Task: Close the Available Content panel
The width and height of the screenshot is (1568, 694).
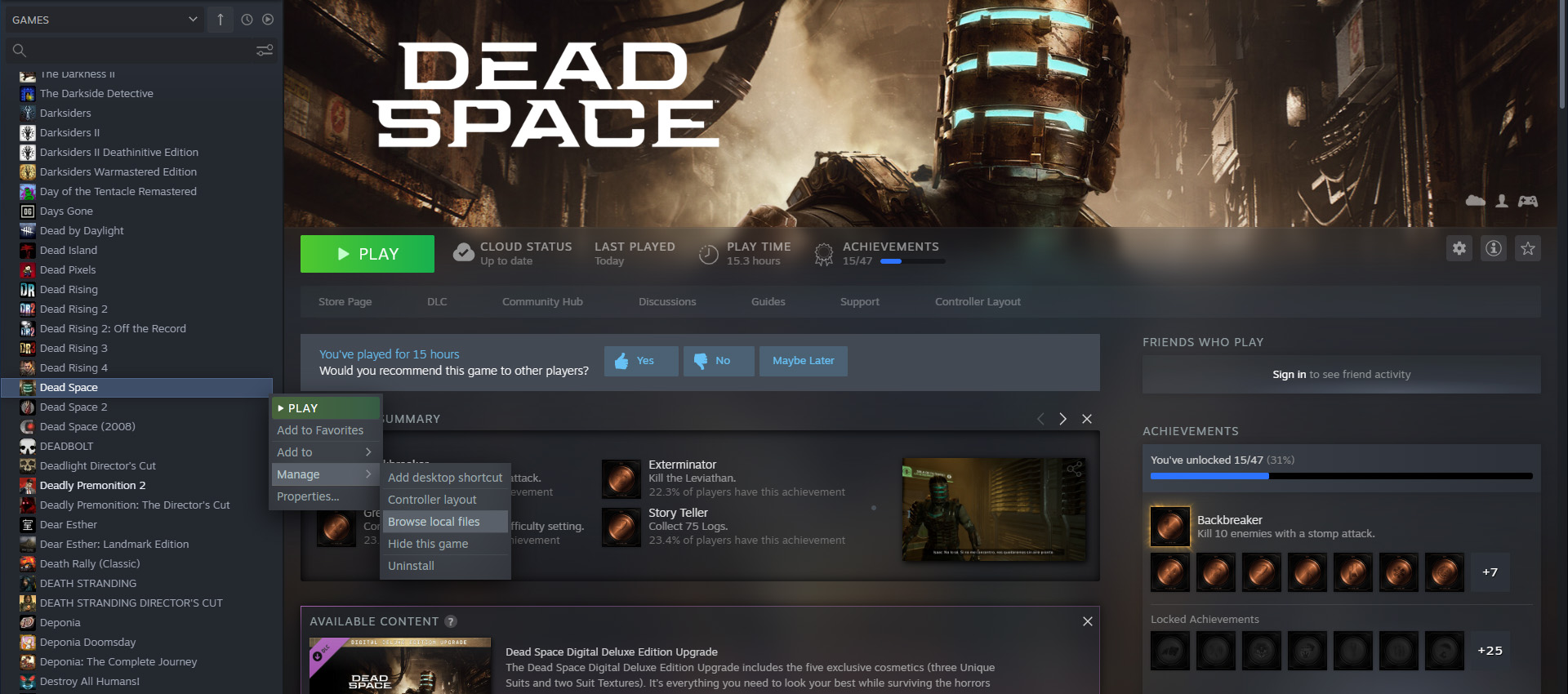Action: [x=1088, y=621]
